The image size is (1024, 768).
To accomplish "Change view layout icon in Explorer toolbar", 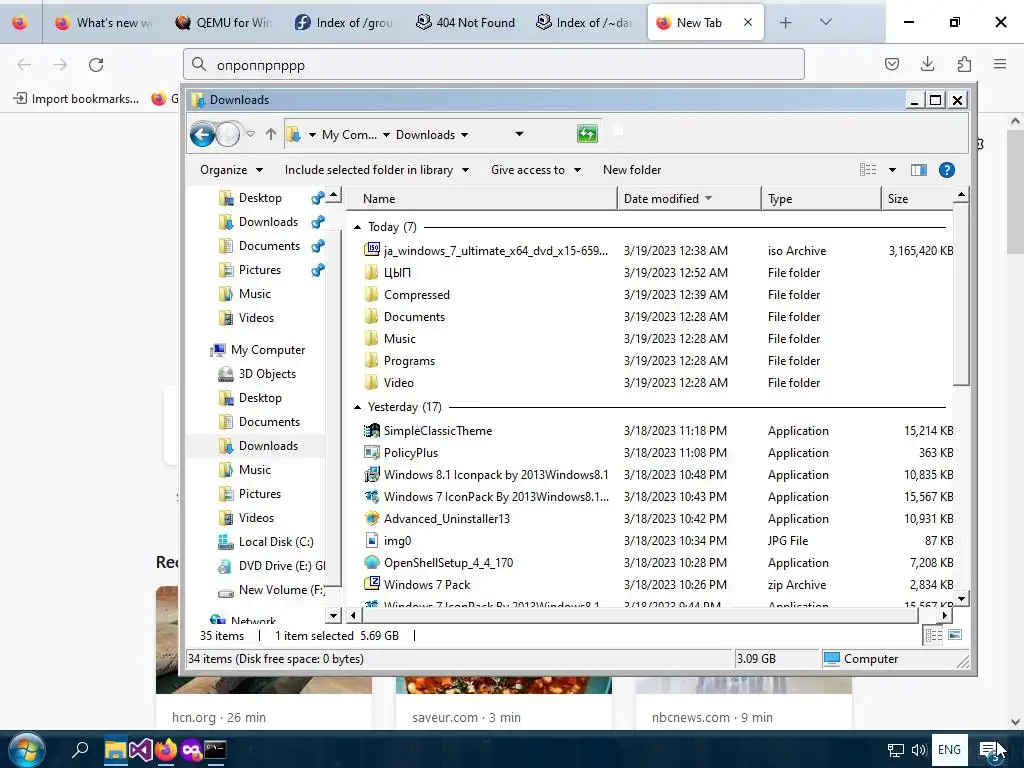I will point(868,170).
